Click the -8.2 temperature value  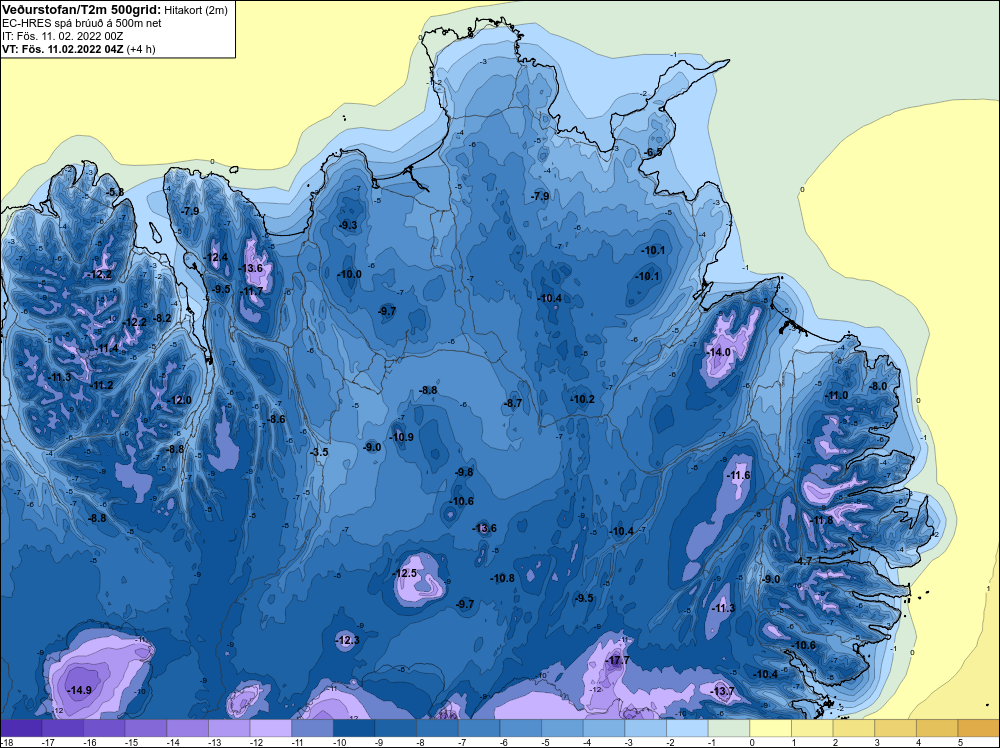click(x=162, y=318)
